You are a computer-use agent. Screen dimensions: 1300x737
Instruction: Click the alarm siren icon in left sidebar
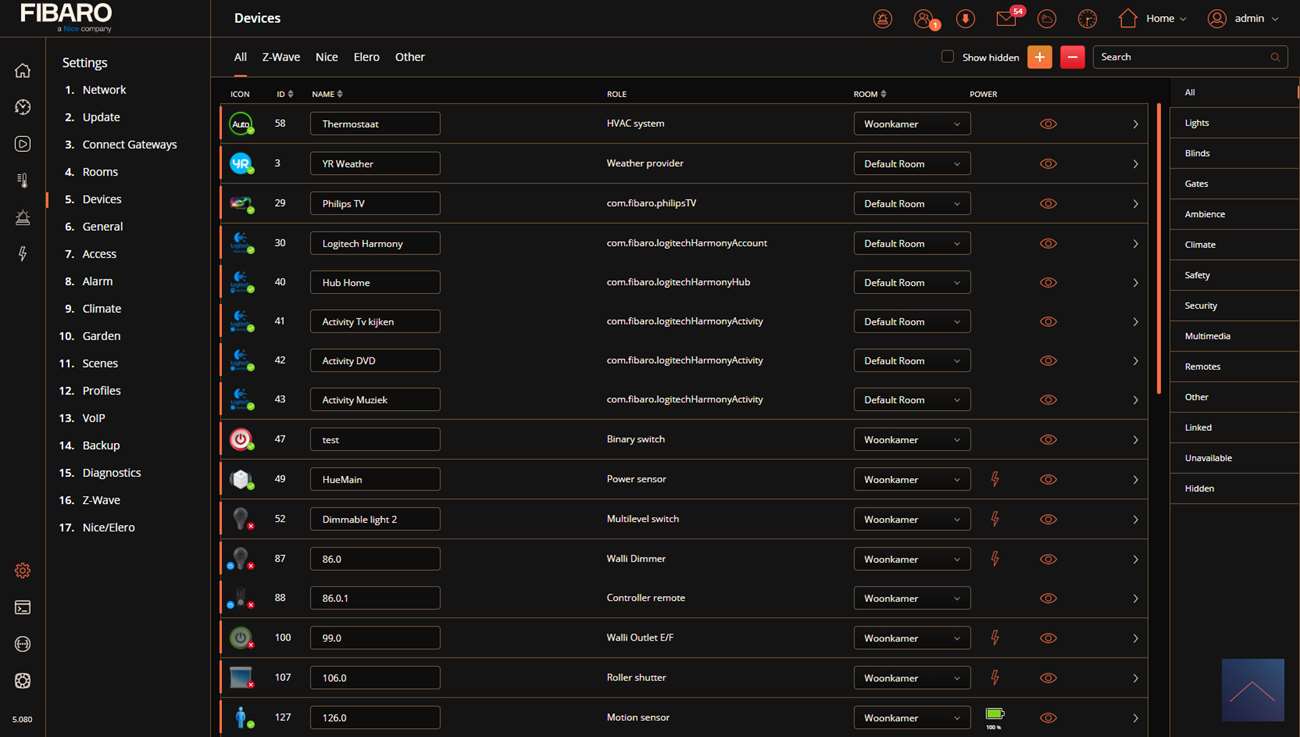pos(22,218)
